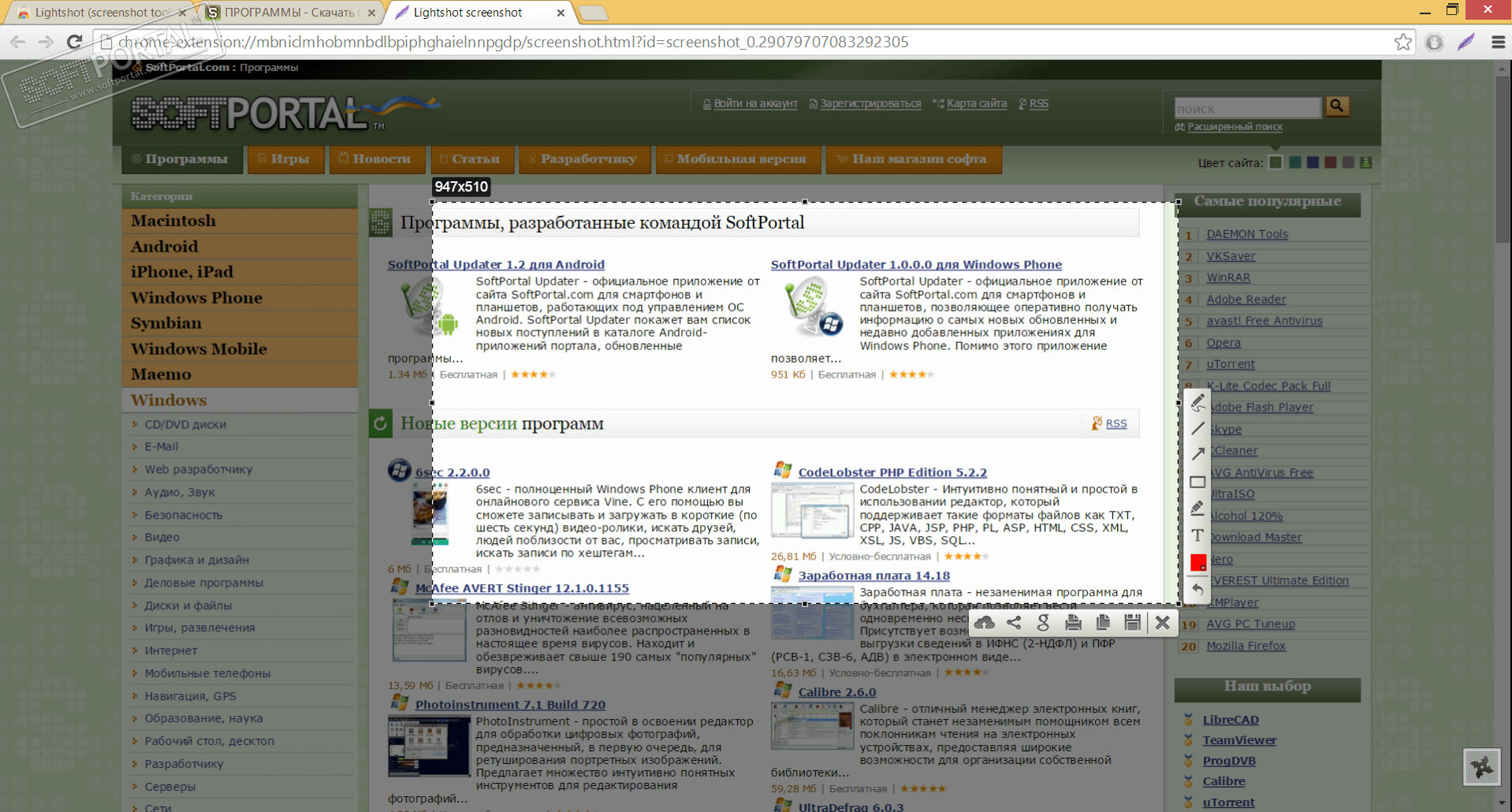
Task: Open the Macintosh category
Action: pyautogui.click(x=240, y=221)
